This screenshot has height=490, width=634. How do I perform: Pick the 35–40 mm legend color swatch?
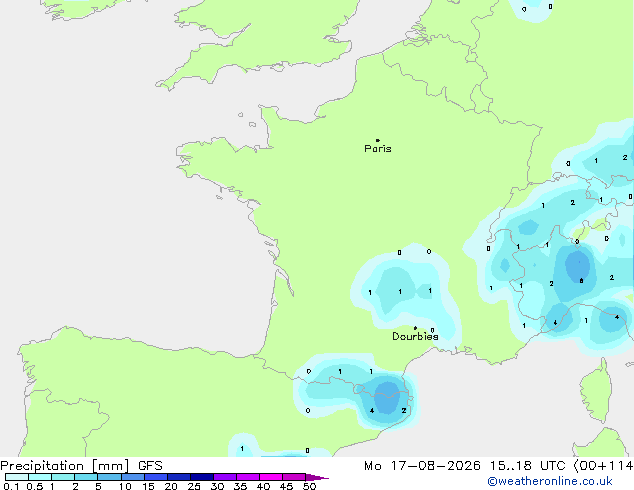click(248, 477)
